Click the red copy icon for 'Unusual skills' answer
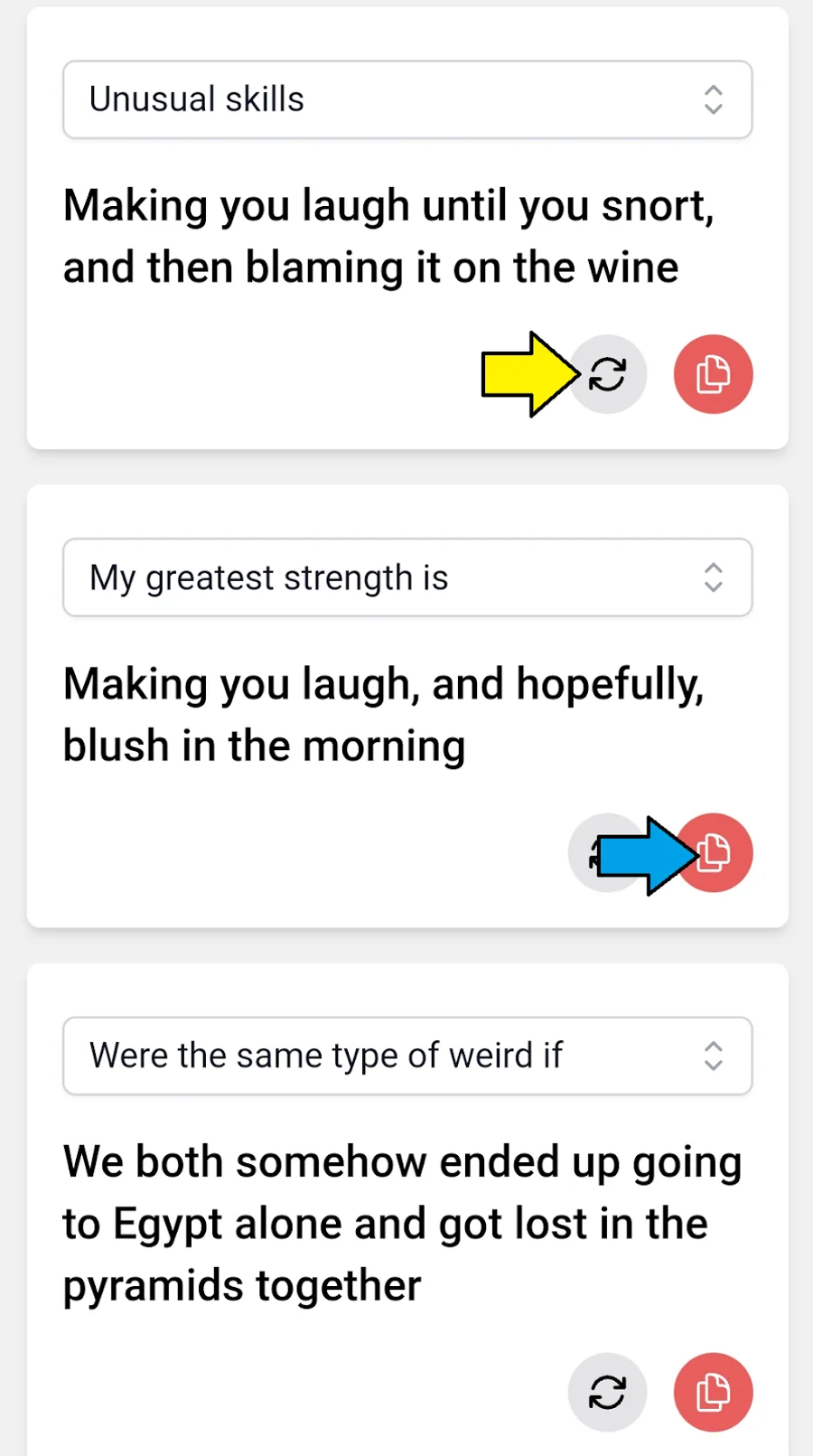 pos(713,373)
